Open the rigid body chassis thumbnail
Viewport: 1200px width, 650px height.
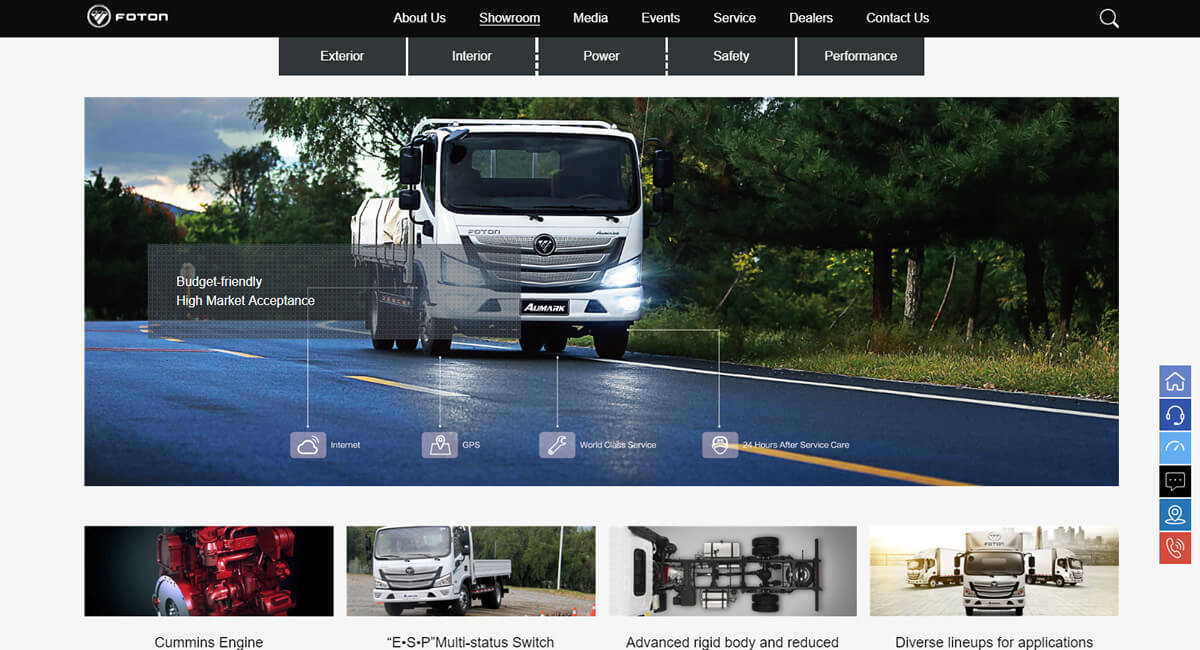[733, 571]
